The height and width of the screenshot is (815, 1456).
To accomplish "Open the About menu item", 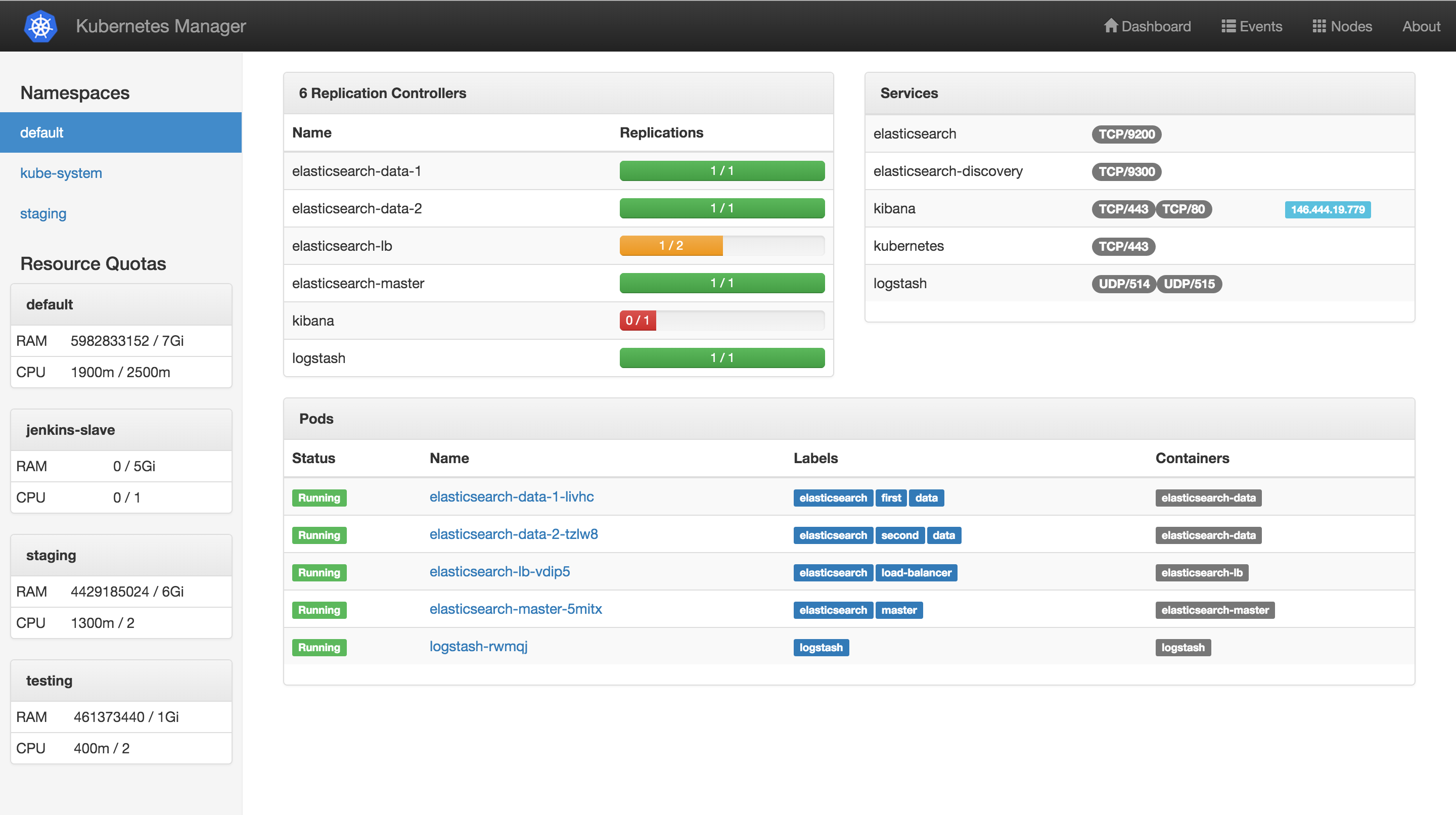I will pos(1421,26).
